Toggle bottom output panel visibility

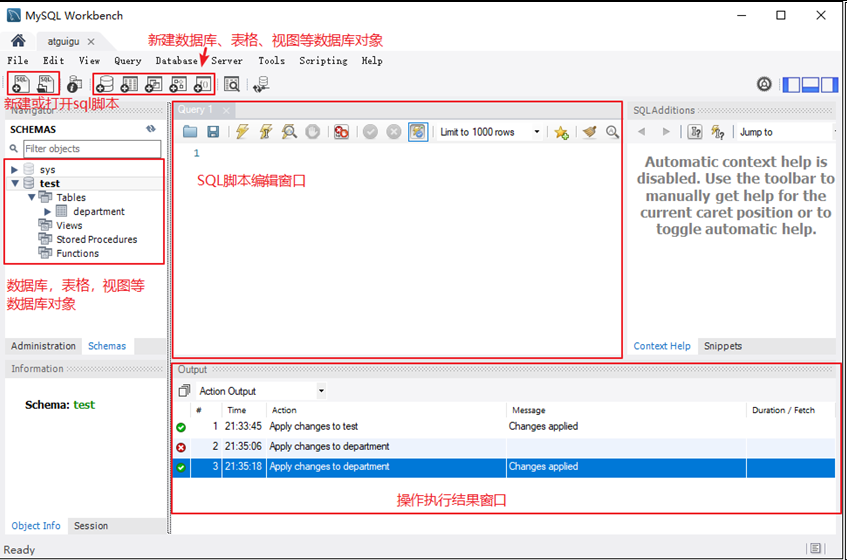pyautogui.click(x=810, y=85)
